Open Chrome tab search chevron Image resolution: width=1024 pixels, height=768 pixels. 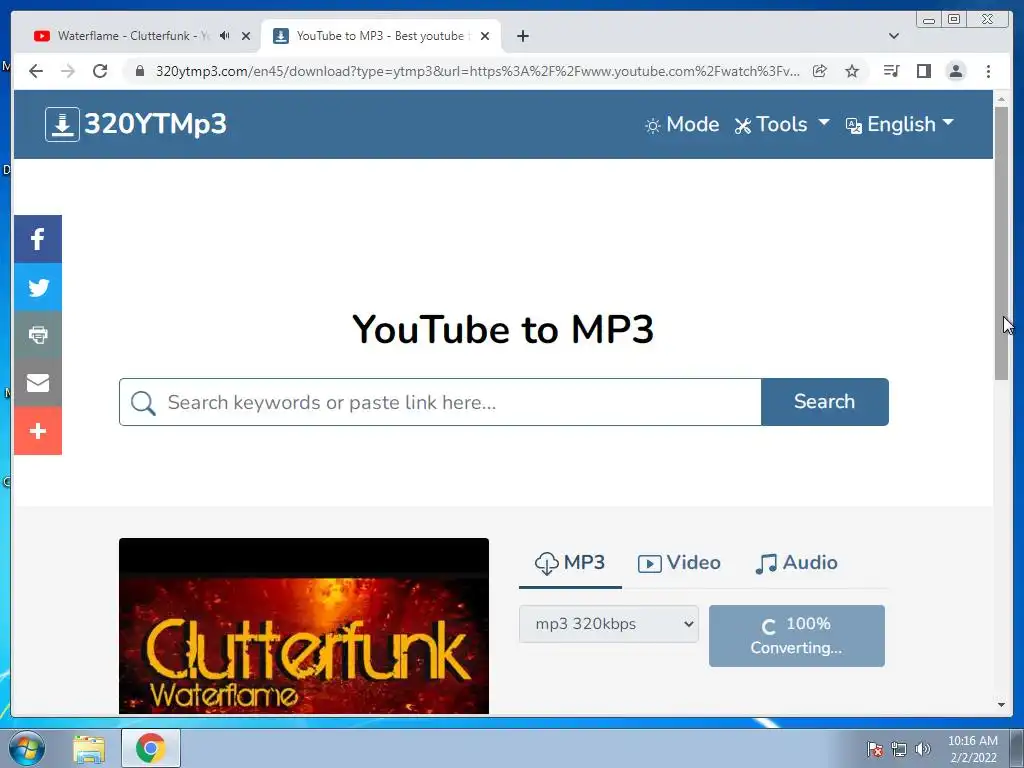click(893, 36)
